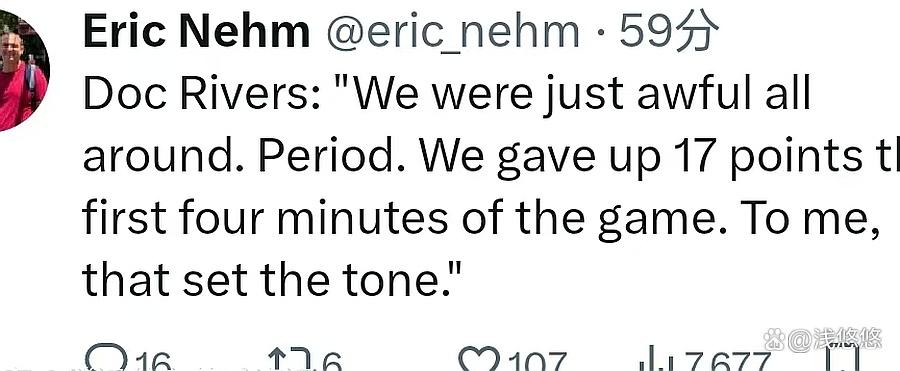Click the like count 107
The height and width of the screenshot is (371, 900).
(538, 362)
